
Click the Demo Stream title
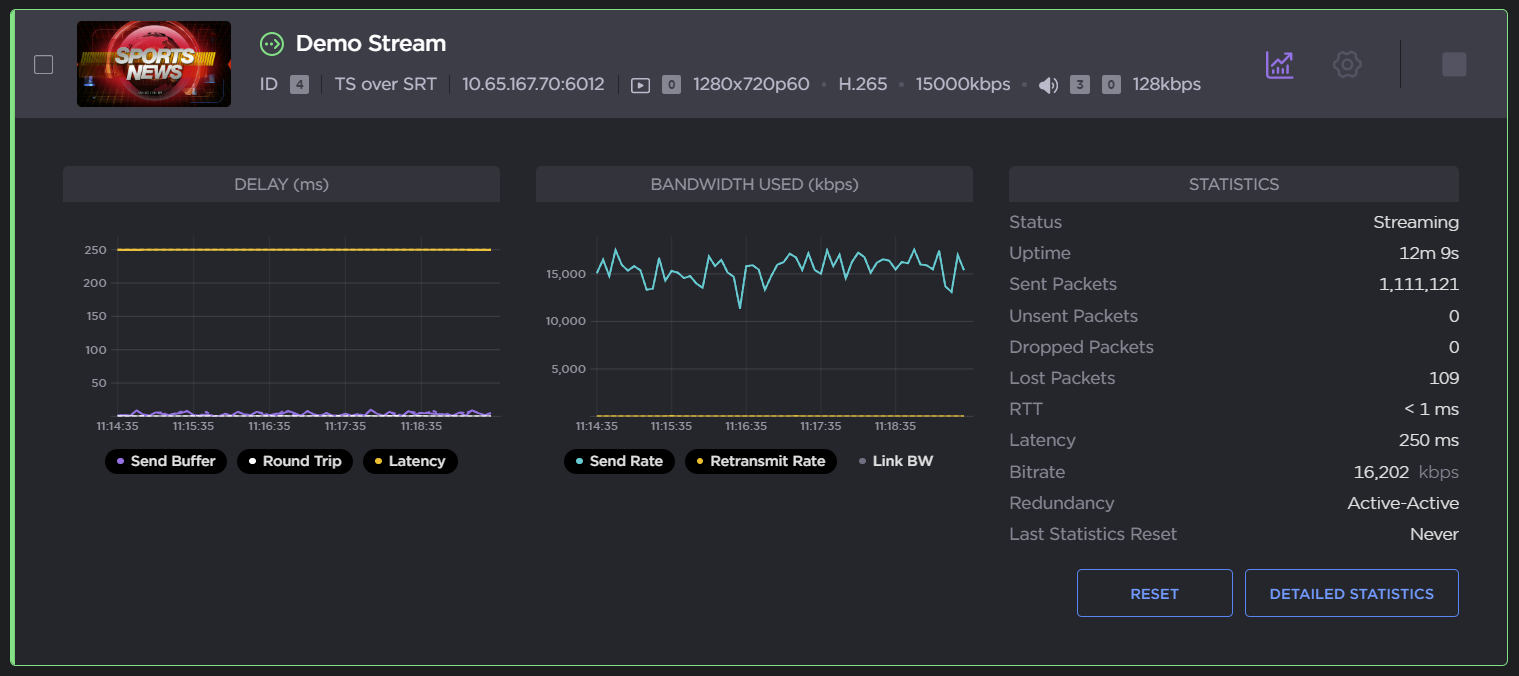[370, 44]
